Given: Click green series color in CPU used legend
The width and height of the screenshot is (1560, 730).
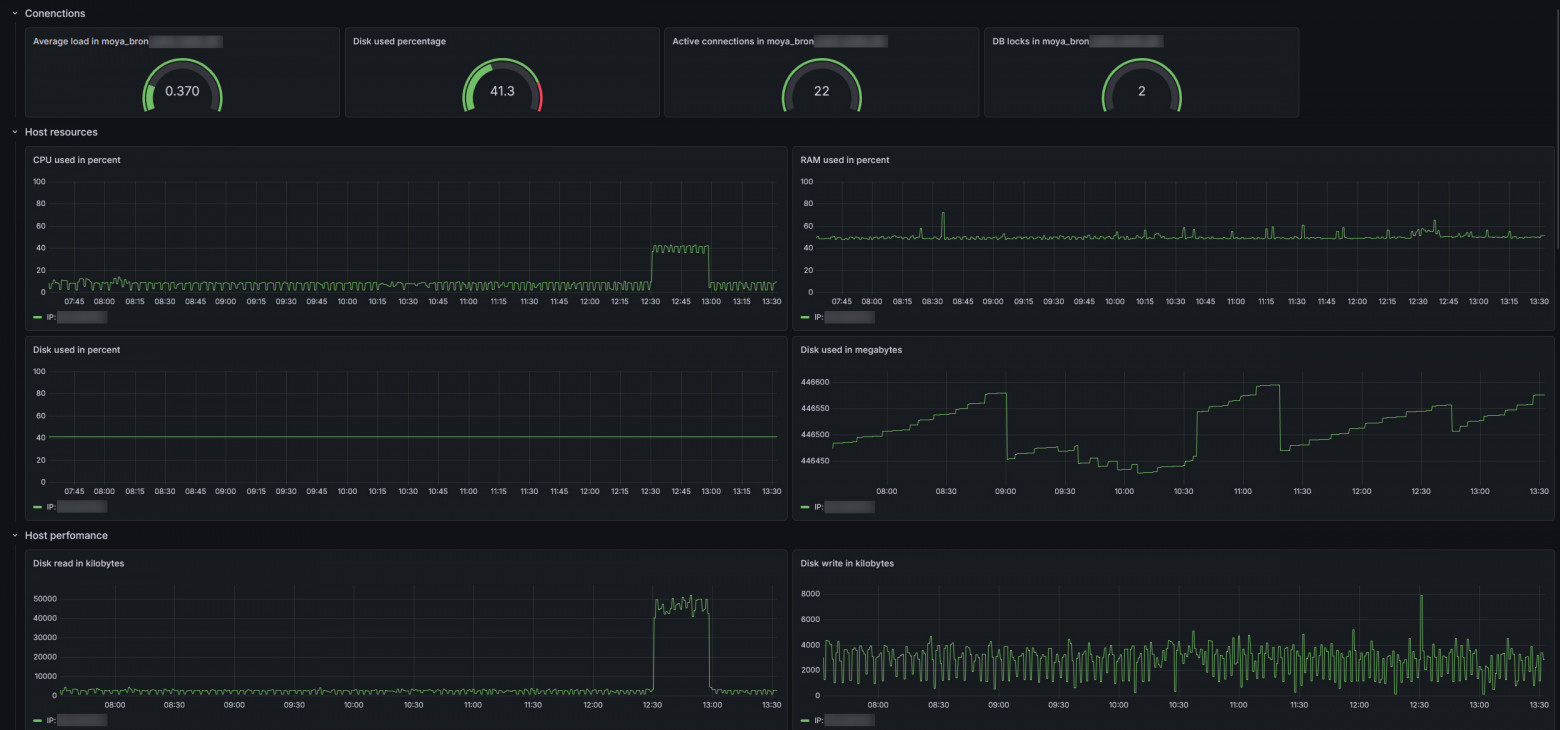Looking at the screenshot, I should point(38,317).
